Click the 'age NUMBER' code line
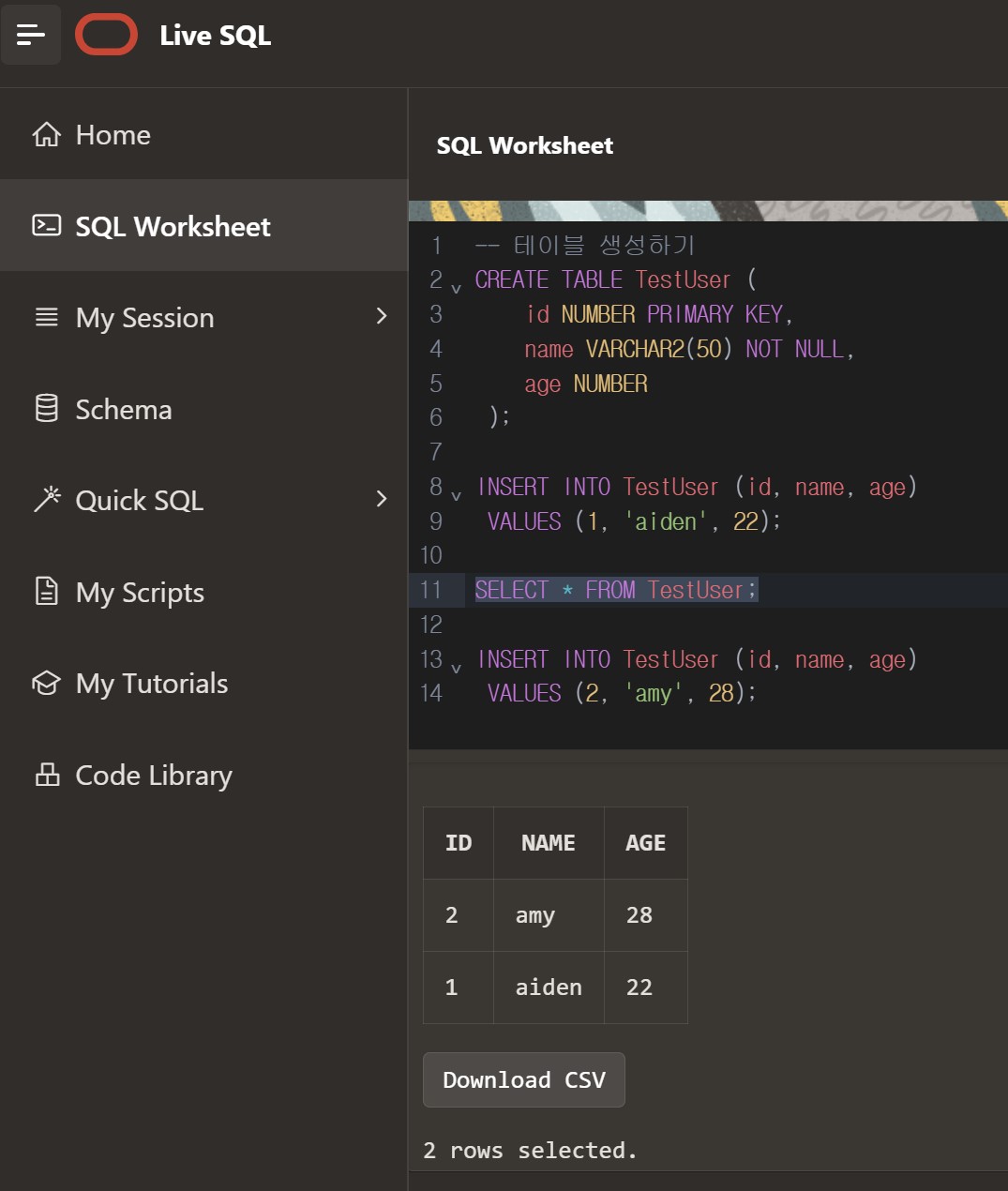Screen dimensions: 1008x1191 coord(586,384)
